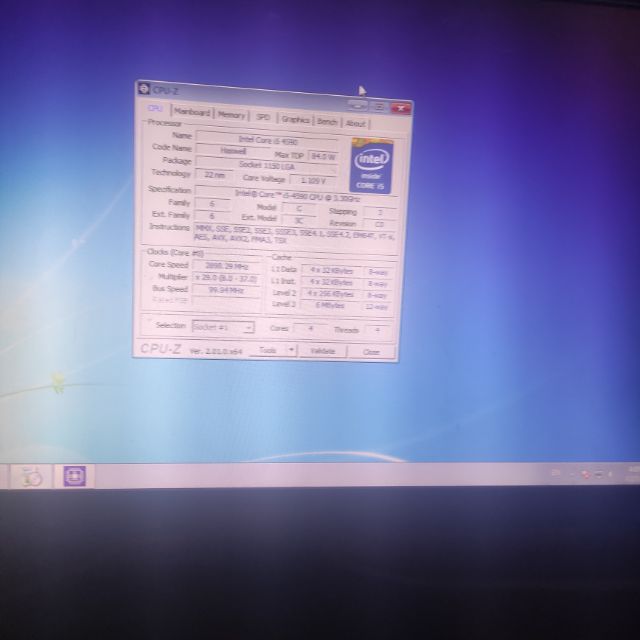Click the processor Name field
The image size is (640, 640).
[x=267, y=140]
